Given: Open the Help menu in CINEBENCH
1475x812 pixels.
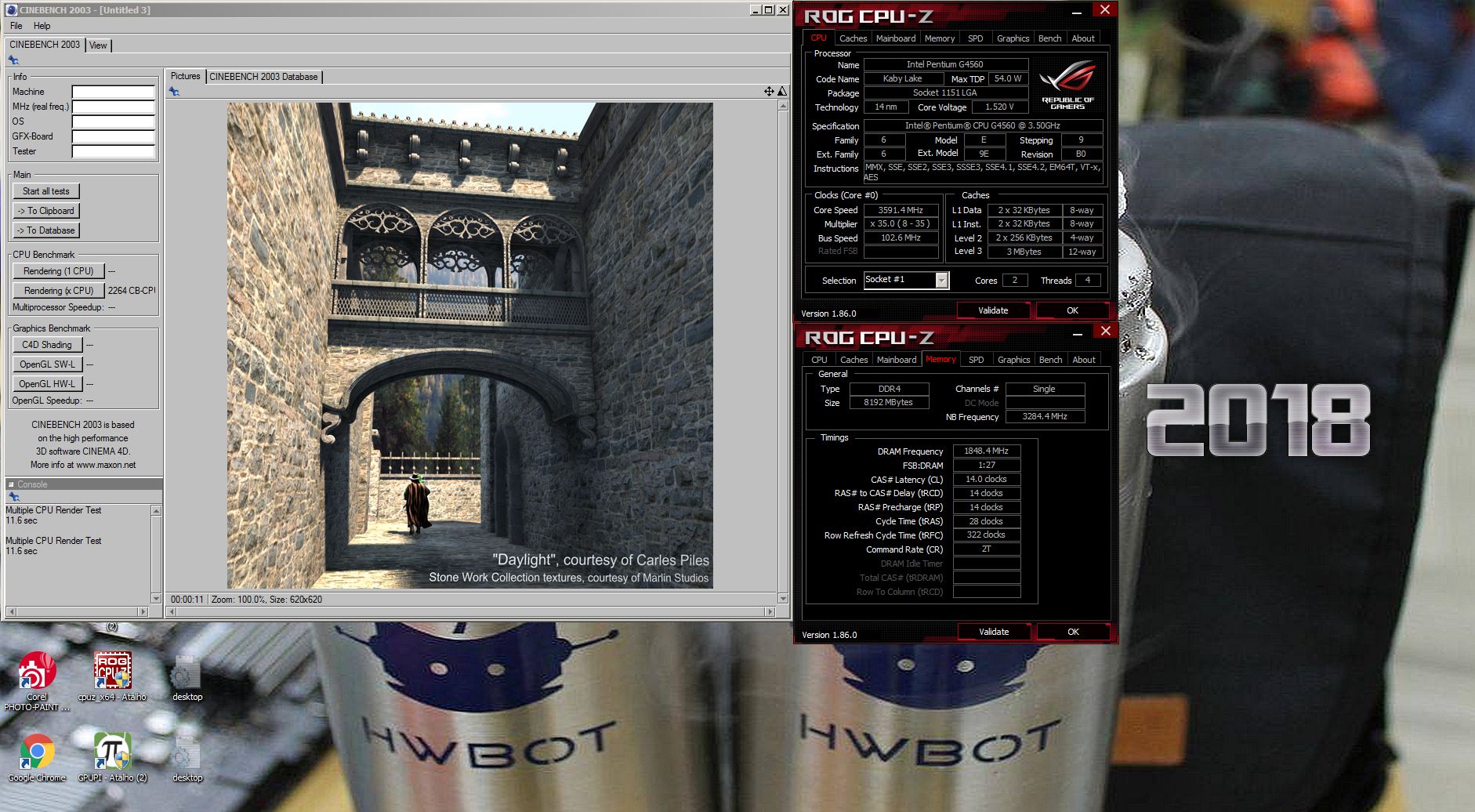Looking at the screenshot, I should [42, 26].
